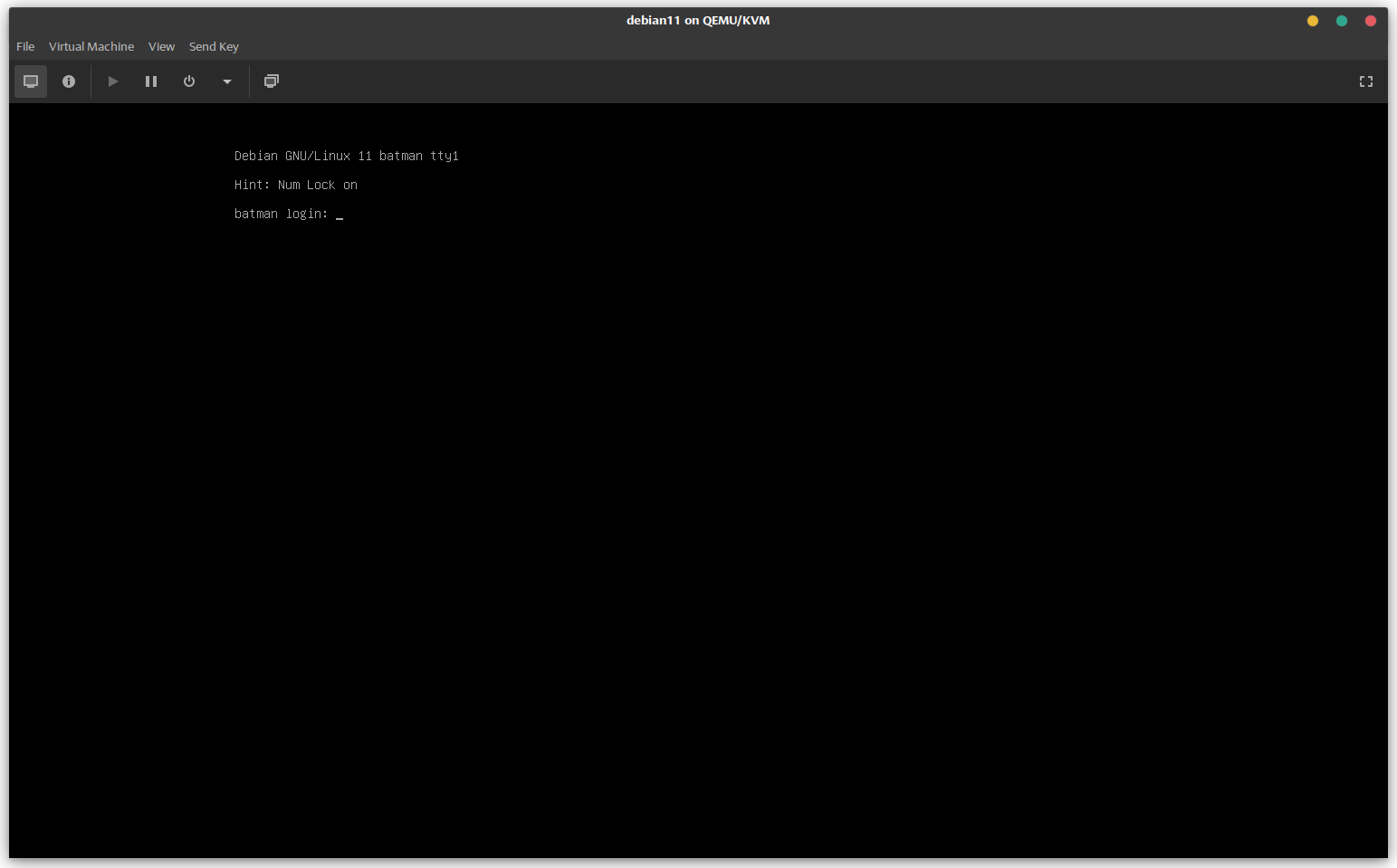The width and height of the screenshot is (1397, 868).
Task: Maximize window using the green button
Action: click(x=1341, y=21)
